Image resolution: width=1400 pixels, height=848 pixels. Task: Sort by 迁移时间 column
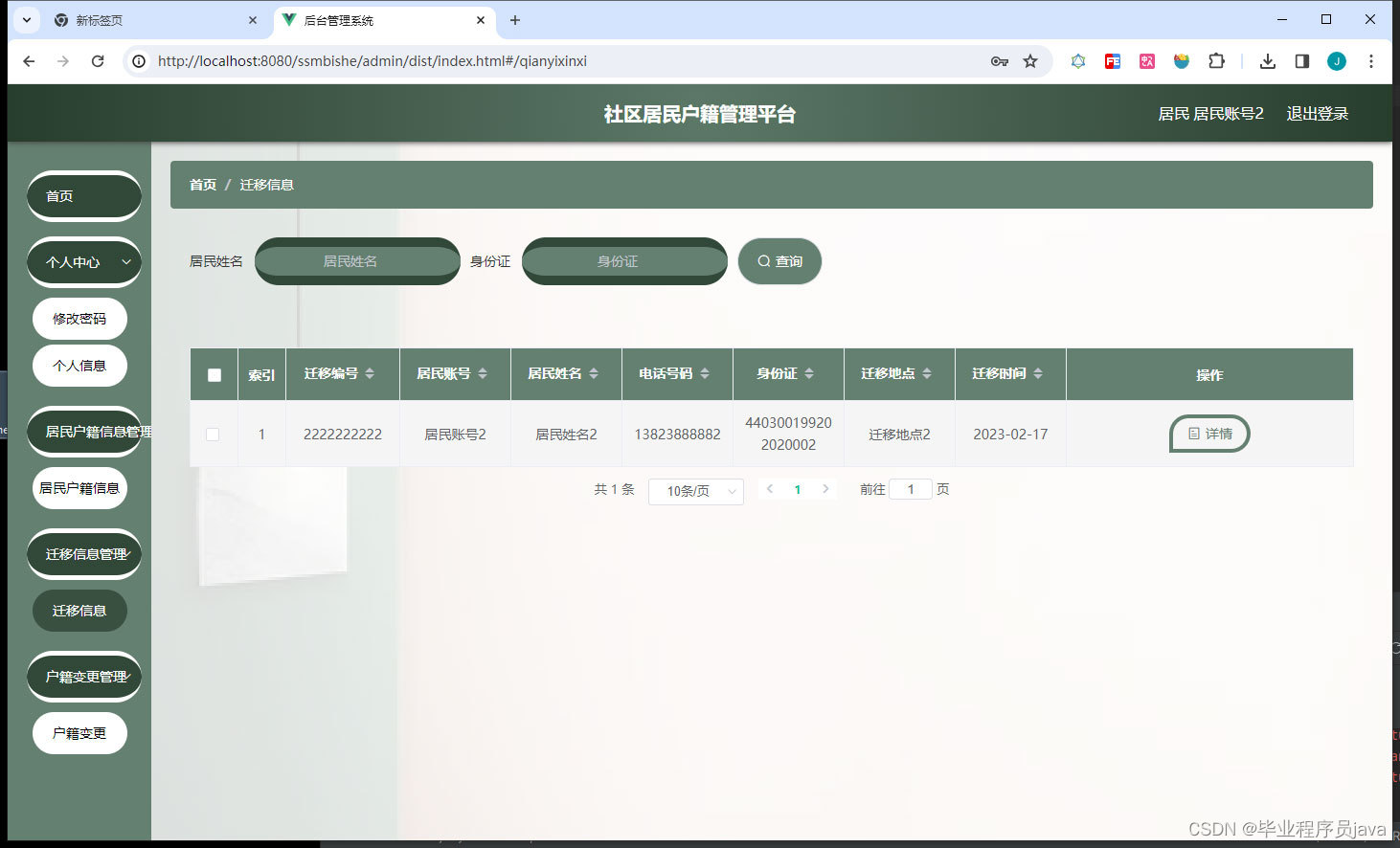point(1038,373)
